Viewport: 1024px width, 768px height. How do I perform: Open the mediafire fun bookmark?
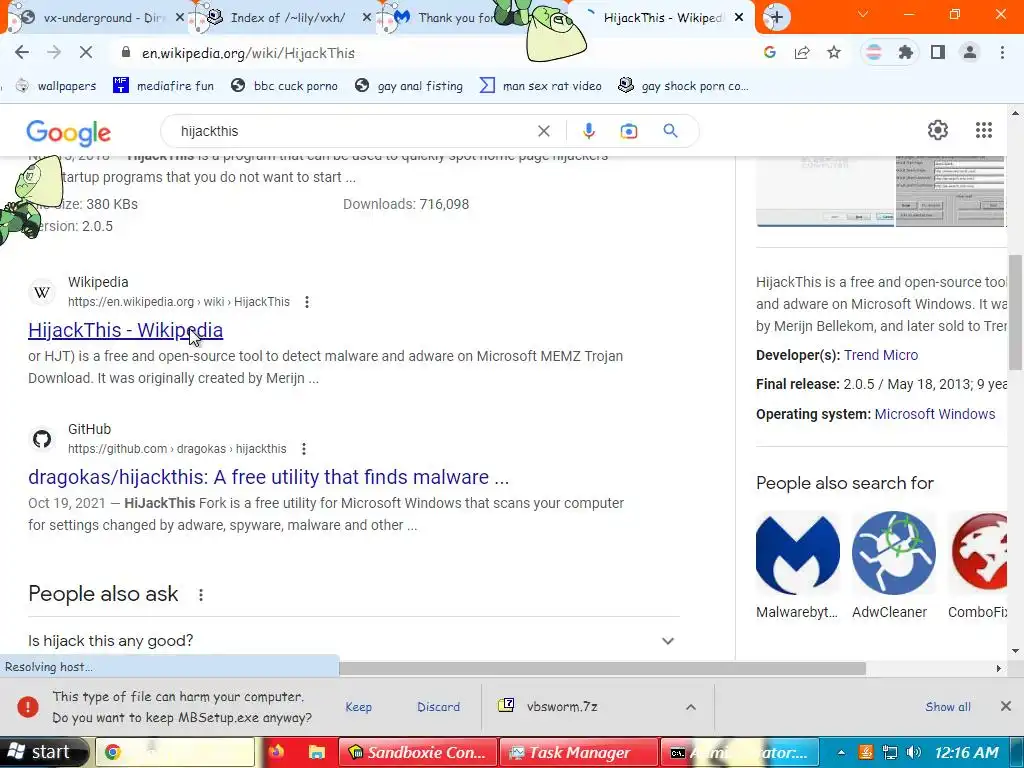163,86
